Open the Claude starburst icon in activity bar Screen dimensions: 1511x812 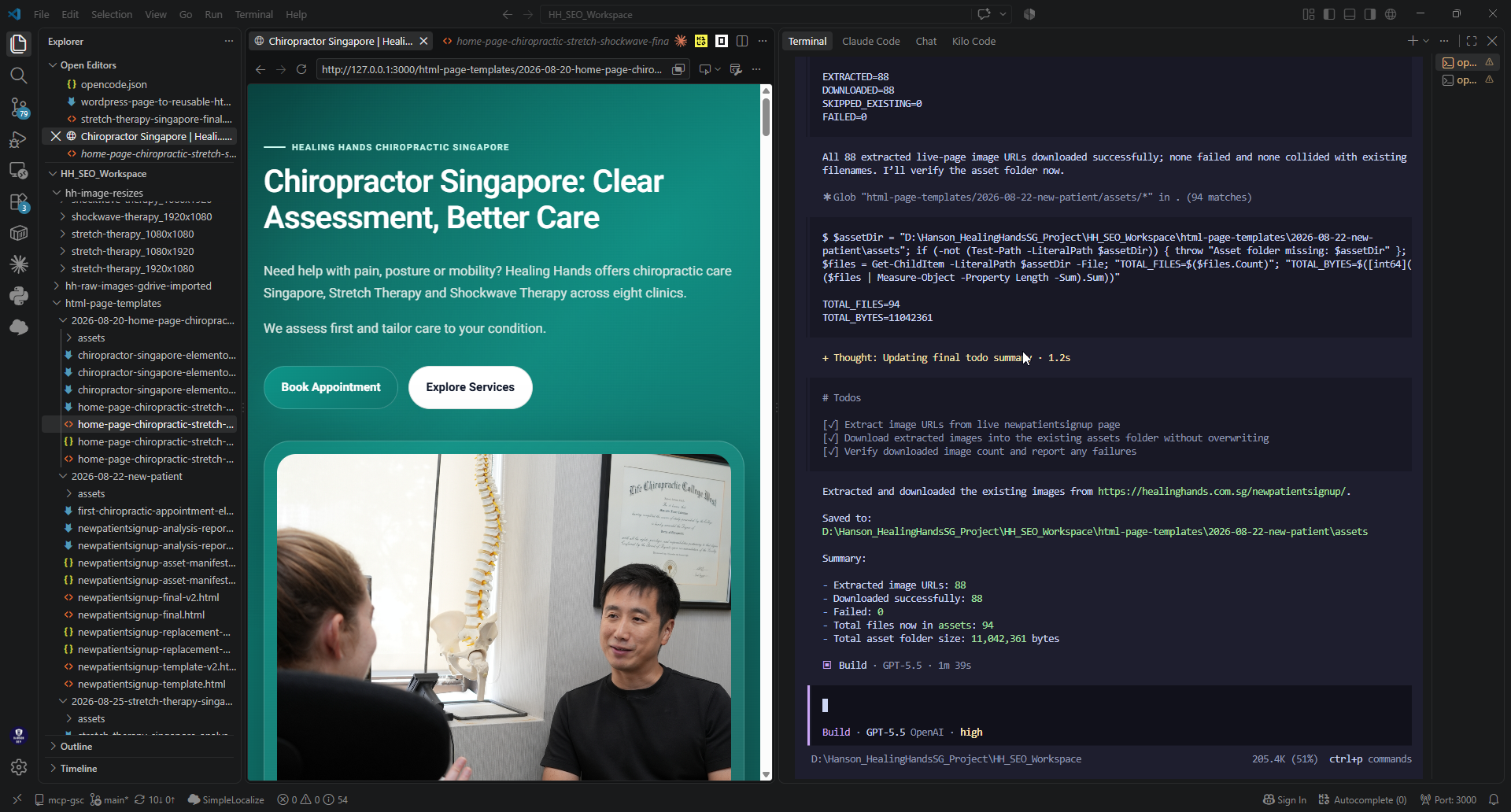pyautogui.click(x=19, y=264)
